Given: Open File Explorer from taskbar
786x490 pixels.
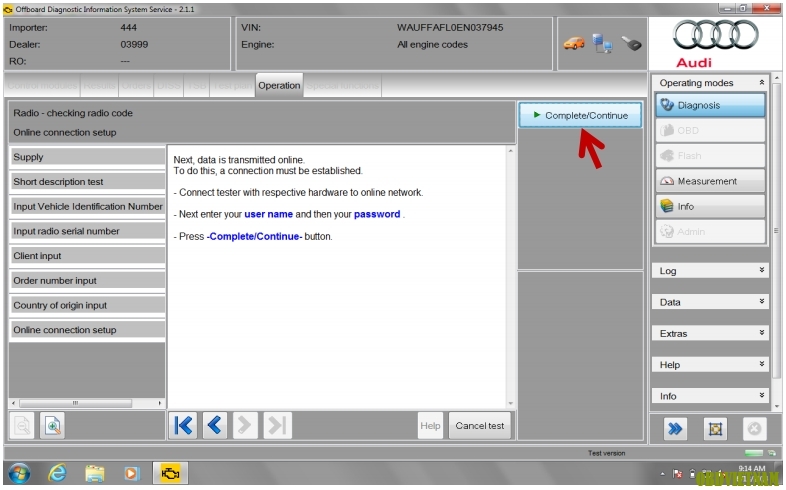Looking at the screenshot, I should click(x=95, y=473).
